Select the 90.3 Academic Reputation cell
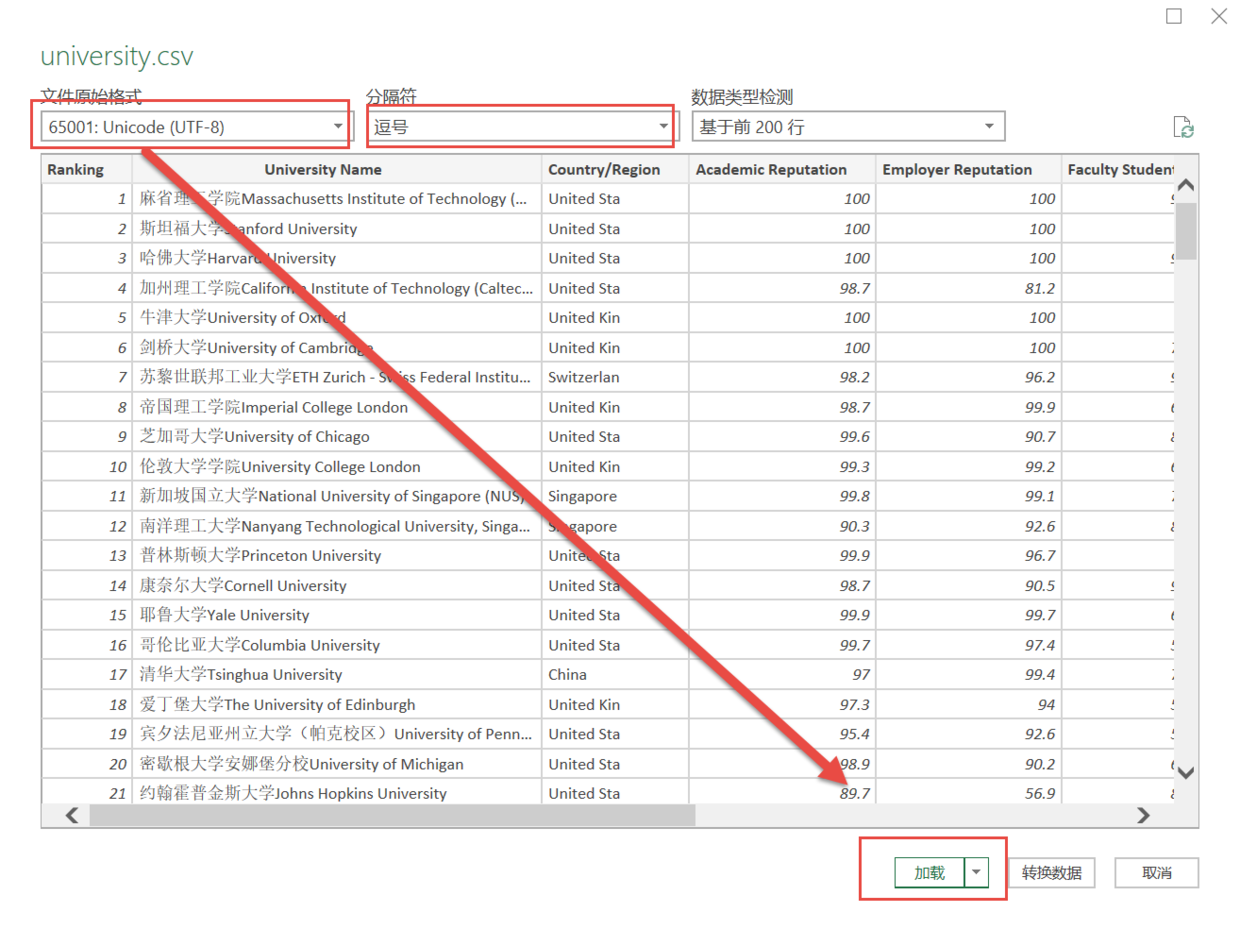Image resolution: width=1240 pixels, height=929 pixels. (783, 526)
